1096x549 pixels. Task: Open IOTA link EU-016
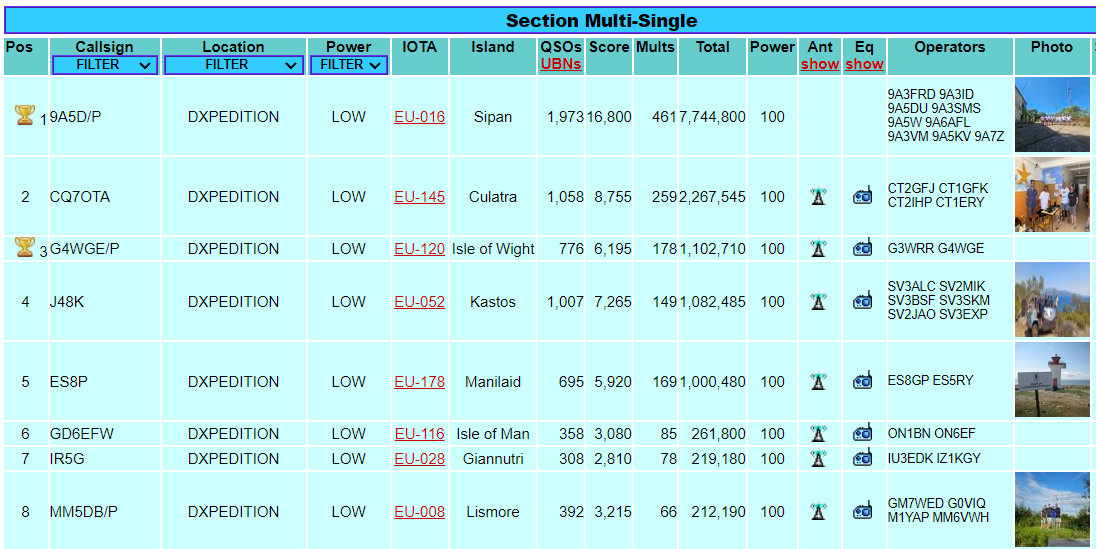(x=419, y=117)
